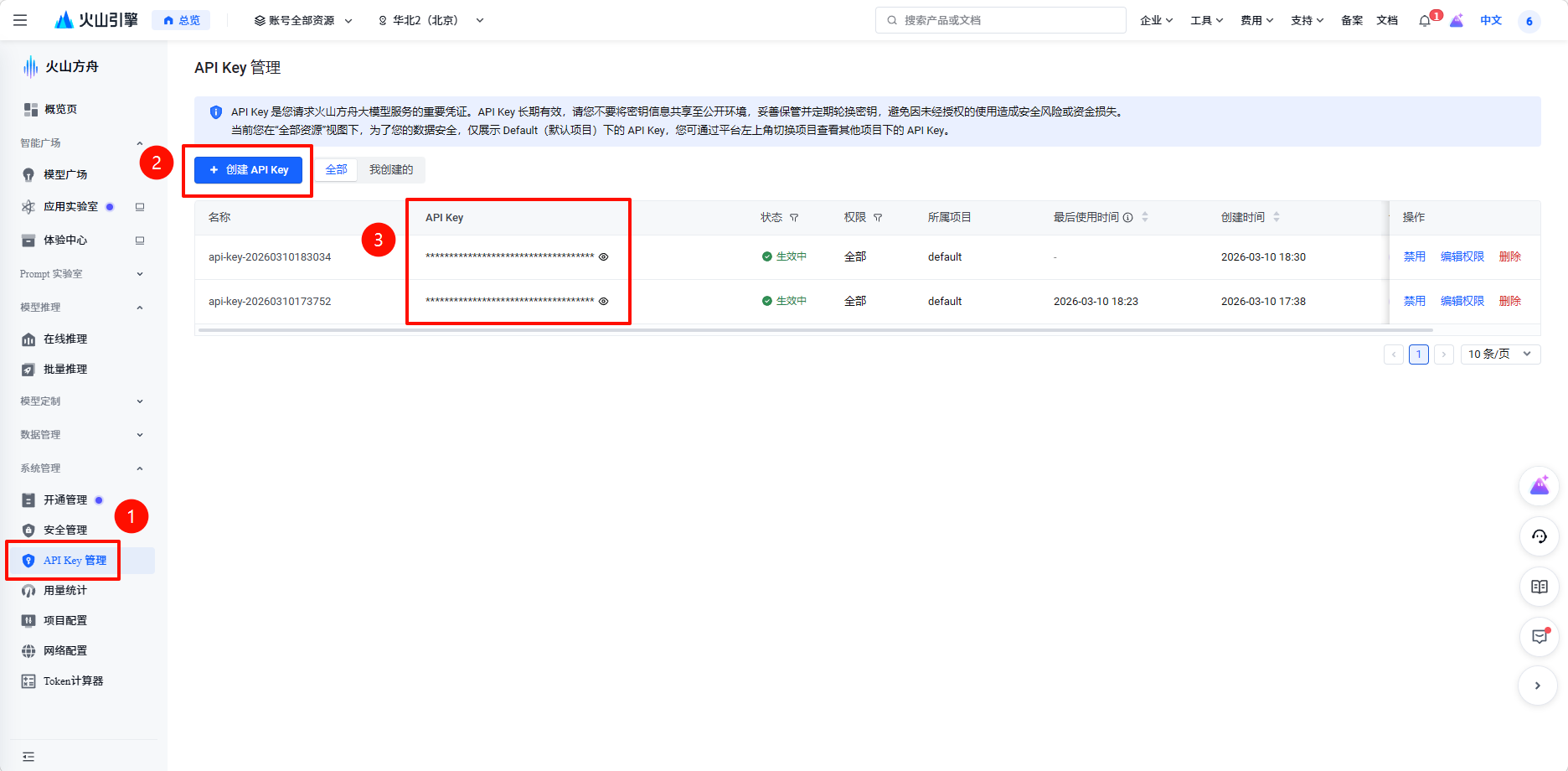This screenshot has width=1568, height=771.
Task: Show the hidden key of api-key-20260310173752
Action: tap(603, 302)
